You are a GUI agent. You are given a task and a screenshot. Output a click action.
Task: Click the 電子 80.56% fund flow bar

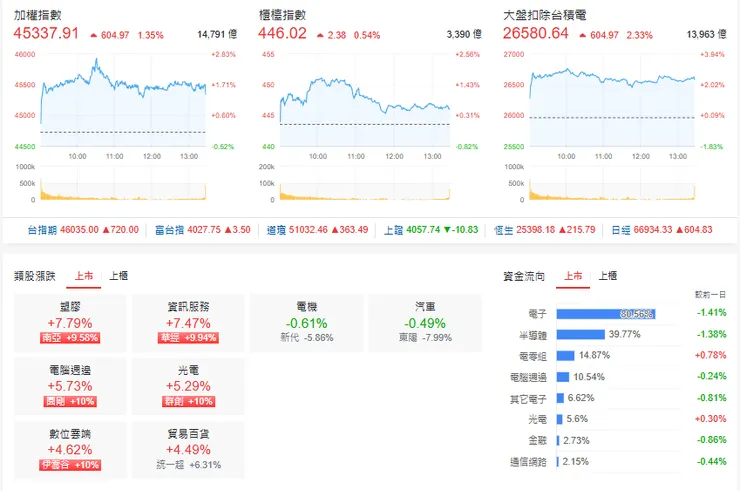pyautogui.click(x=605, y=314)
